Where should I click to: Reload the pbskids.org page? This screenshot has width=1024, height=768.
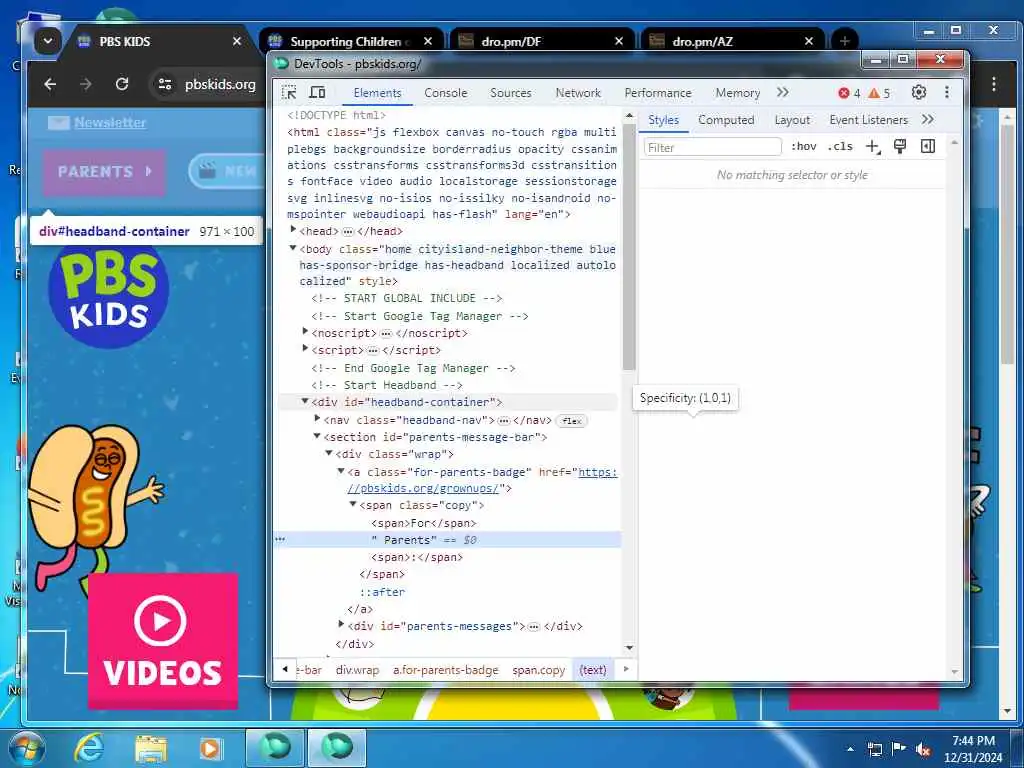[x=121, y=84]
